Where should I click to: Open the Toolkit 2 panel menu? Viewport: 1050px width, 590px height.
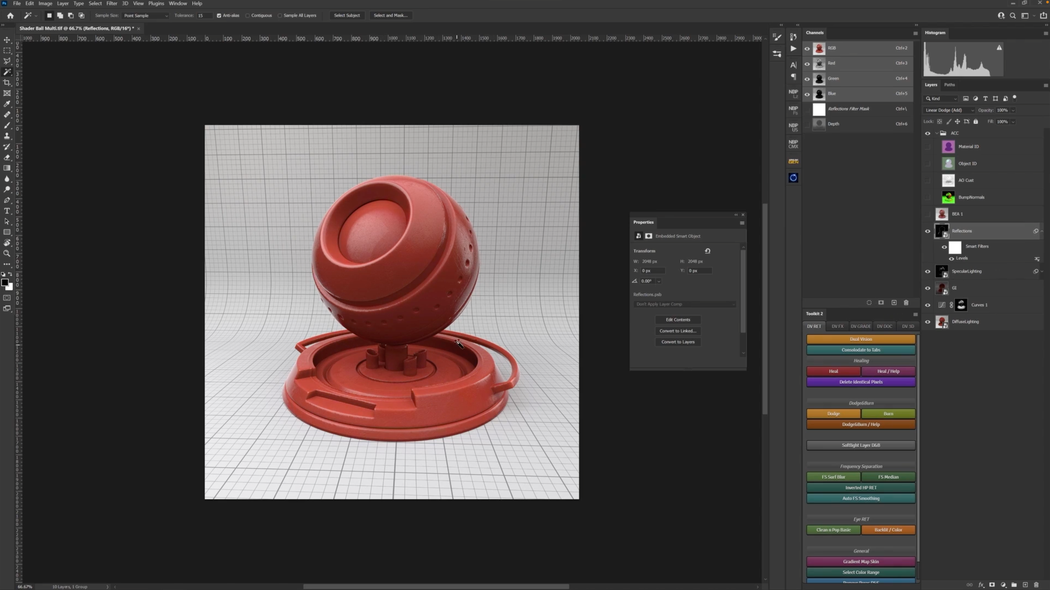point(915,314)
